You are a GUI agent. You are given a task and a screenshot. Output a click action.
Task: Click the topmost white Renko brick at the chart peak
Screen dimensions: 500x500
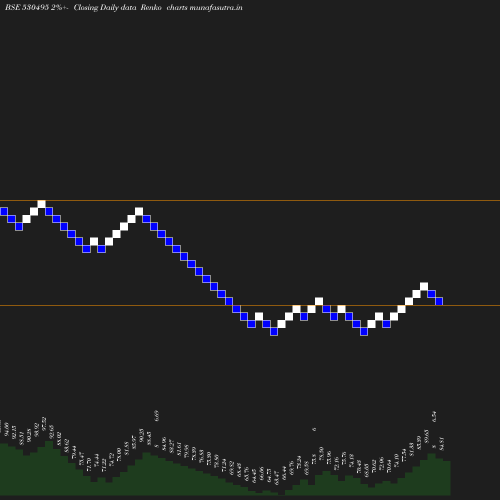pyautogui.click(x=42, y=204)
